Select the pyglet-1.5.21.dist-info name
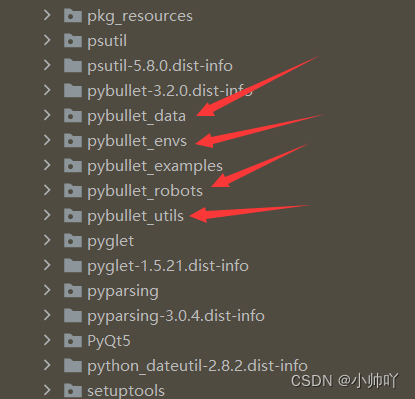 tap(168, 266)
